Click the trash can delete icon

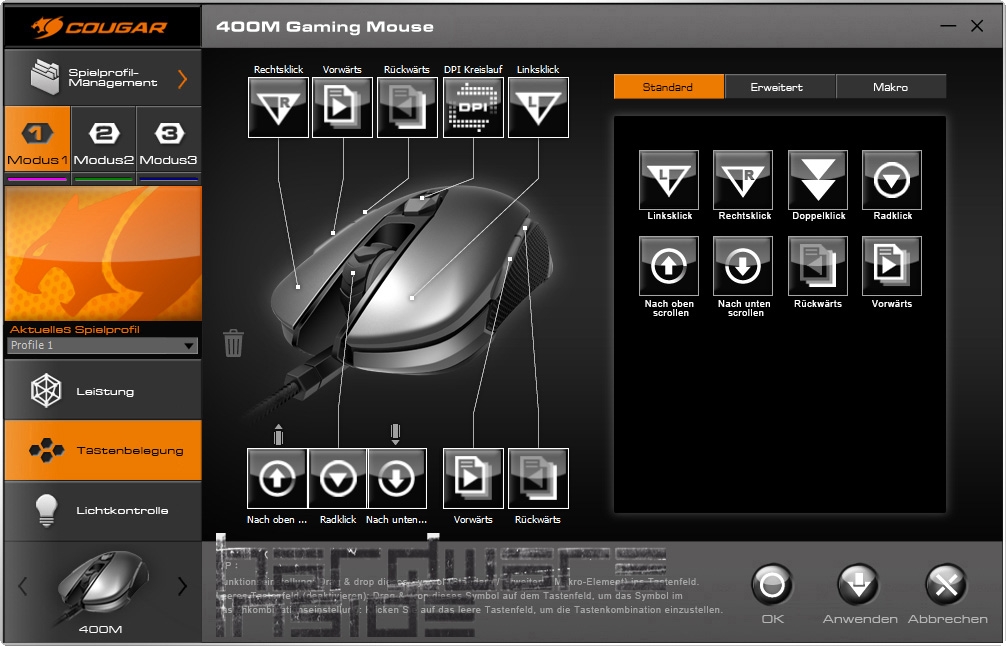pyautogui.click(x=234, y=343)
